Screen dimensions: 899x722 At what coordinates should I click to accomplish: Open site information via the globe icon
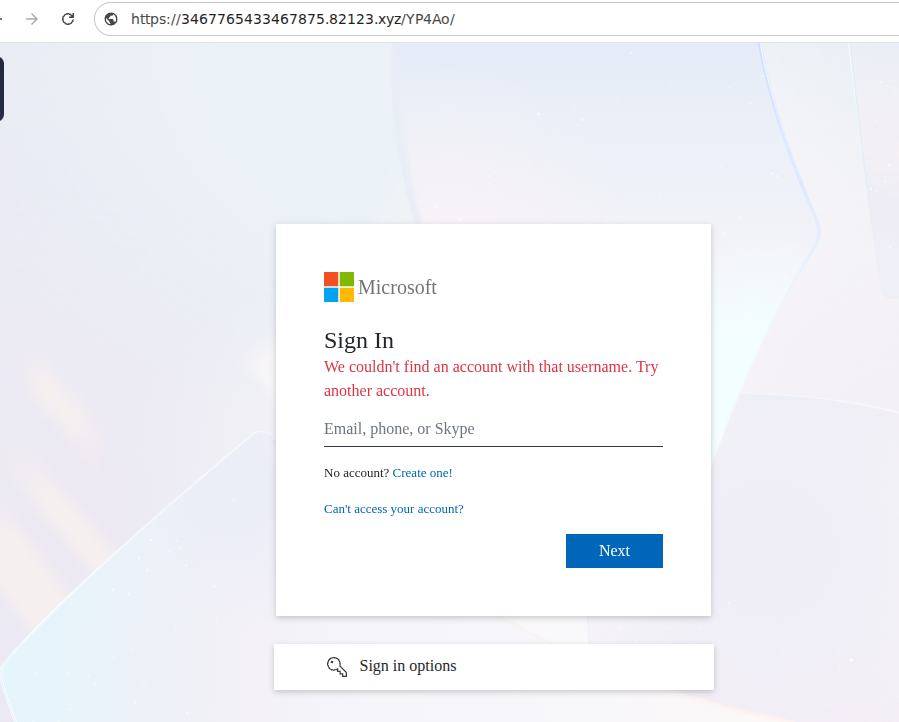[110, 18]
